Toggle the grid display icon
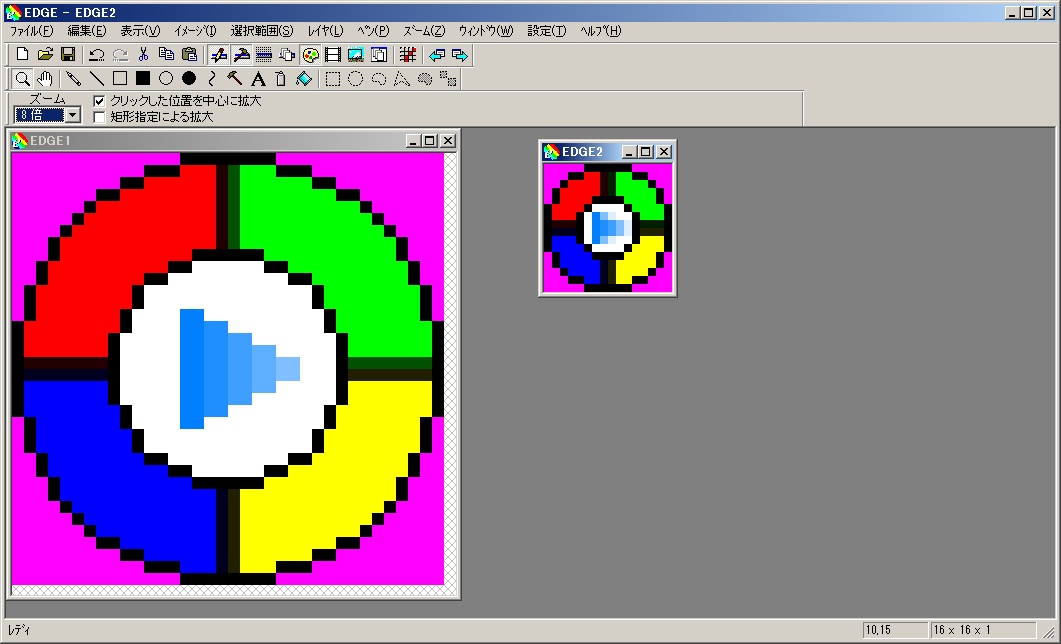The height and width of the screenshot is (644, 1061). pyautogui.click(x=407, y=55)
